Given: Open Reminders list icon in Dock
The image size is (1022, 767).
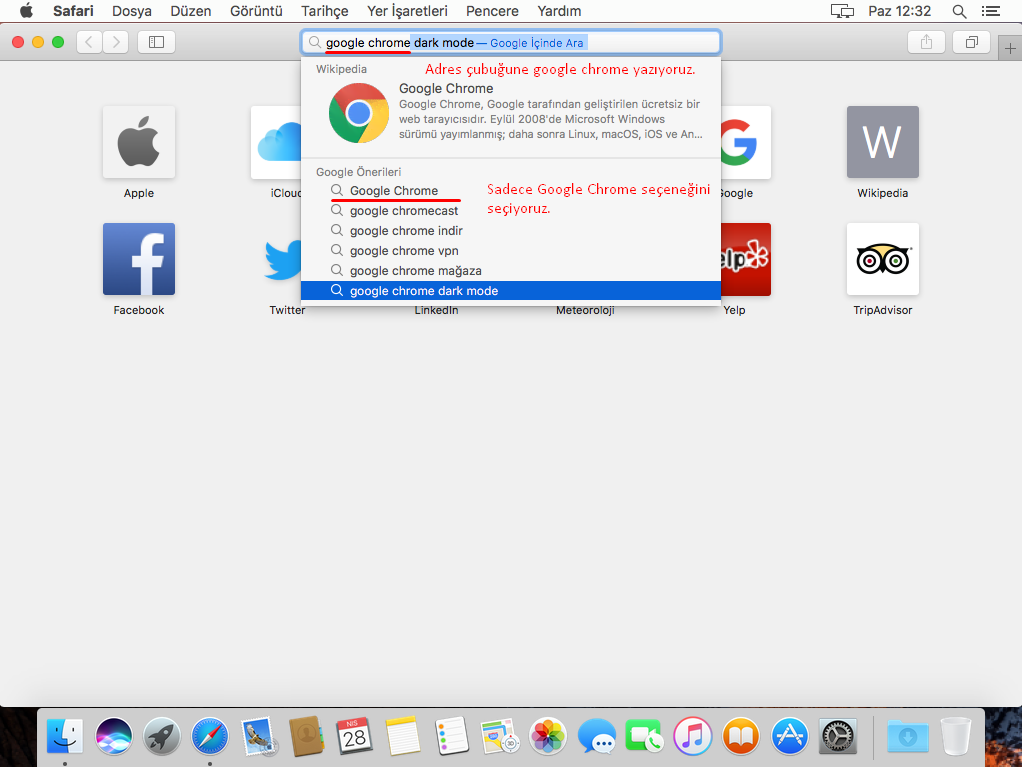Looking at the screenshot, I should click(451, 736).
